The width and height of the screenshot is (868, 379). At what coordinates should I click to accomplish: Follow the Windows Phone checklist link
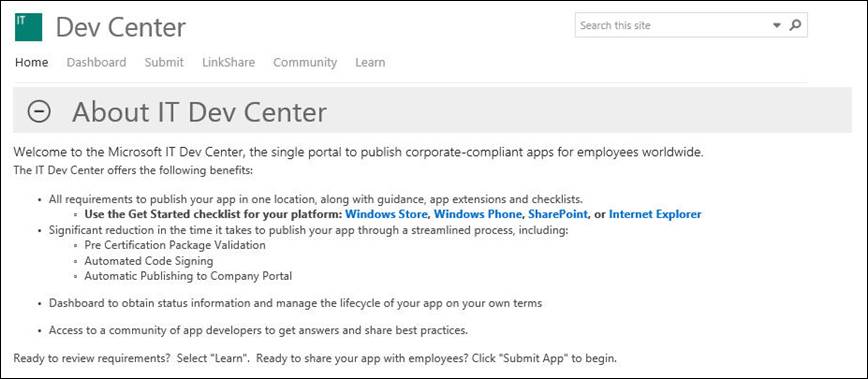point(478,214)
